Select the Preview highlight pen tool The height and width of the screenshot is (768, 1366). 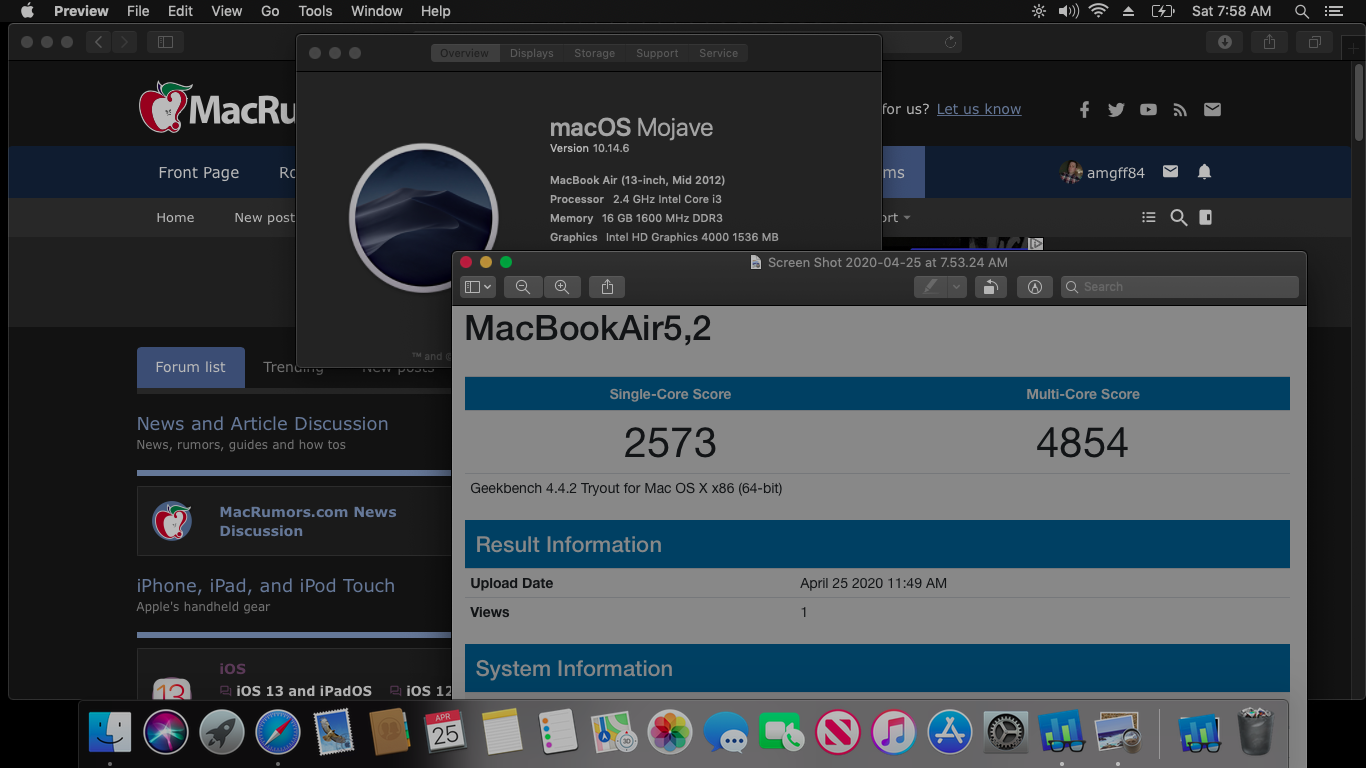(931, 287)
